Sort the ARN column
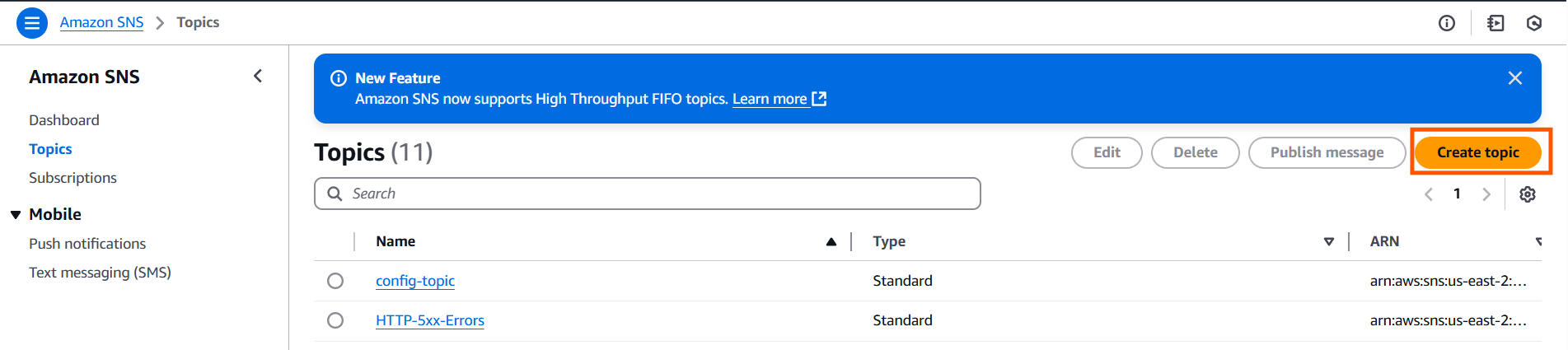 pos(1538,241)
